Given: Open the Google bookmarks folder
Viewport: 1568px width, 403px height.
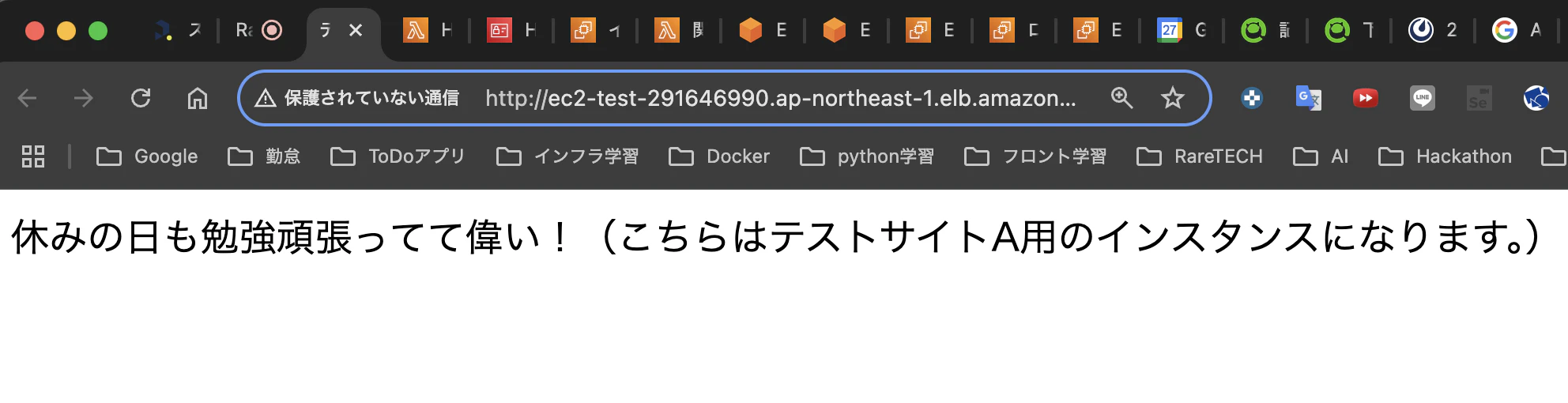Looking at the screenshot, I should click(x=147, y=156).
